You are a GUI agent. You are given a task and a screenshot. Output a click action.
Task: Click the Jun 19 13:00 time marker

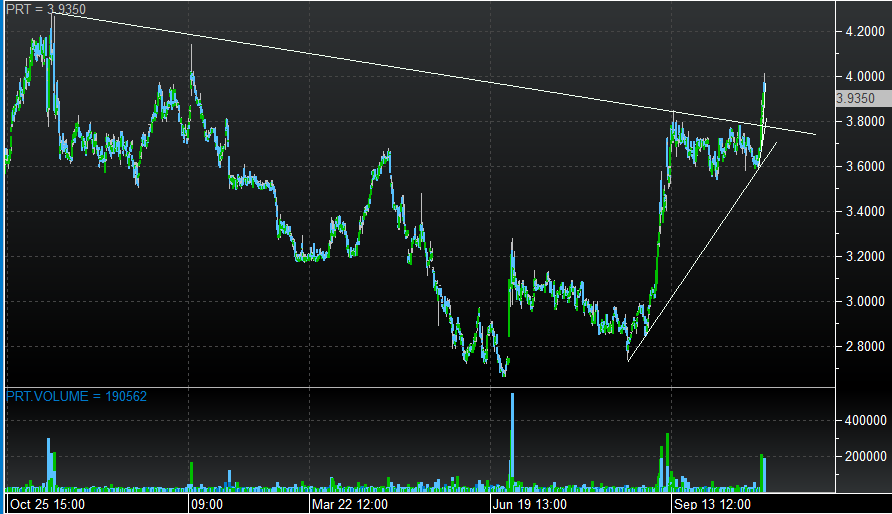pyautogui.click(x=531, y=504)
